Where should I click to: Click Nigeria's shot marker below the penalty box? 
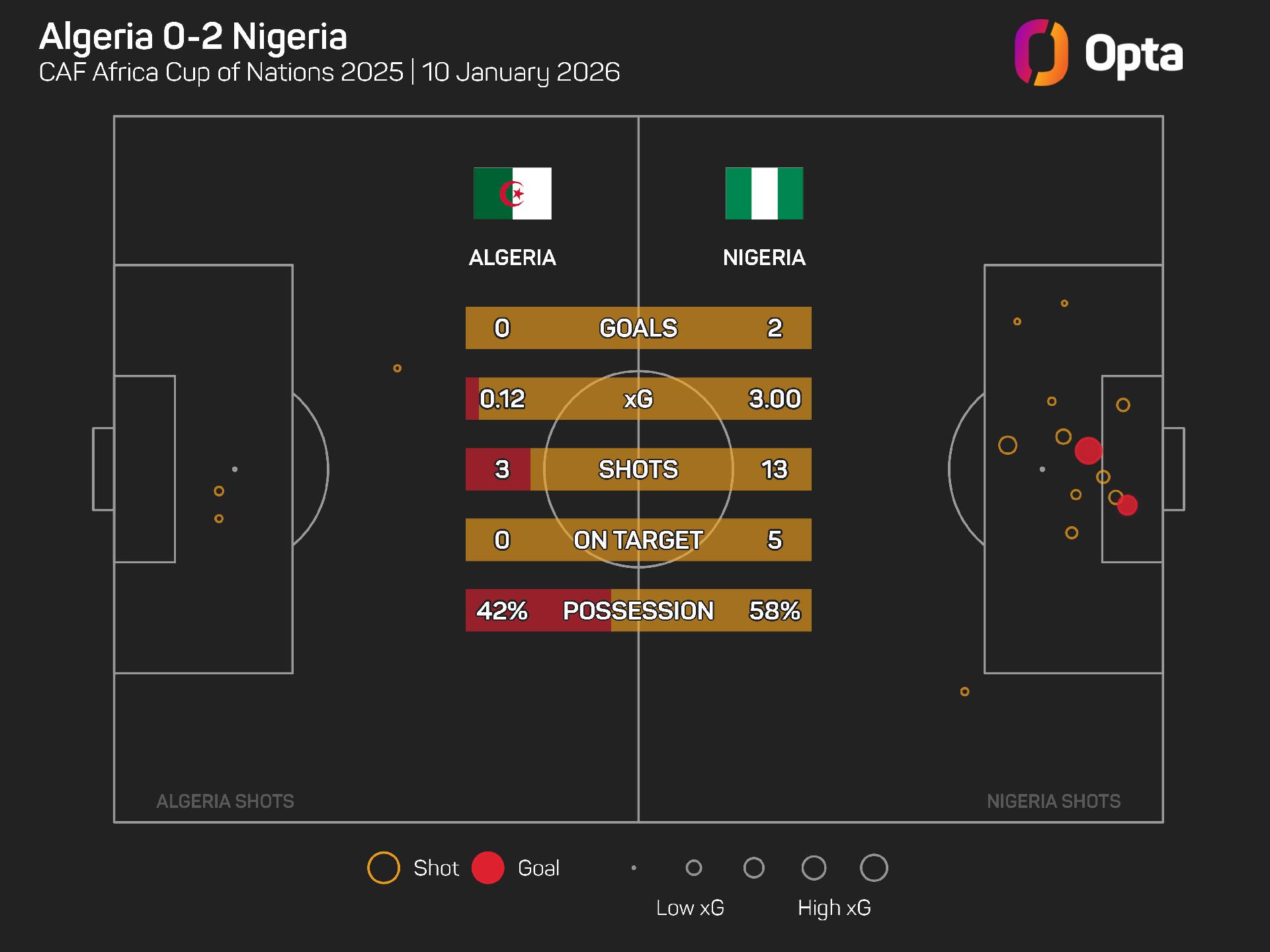965,692
